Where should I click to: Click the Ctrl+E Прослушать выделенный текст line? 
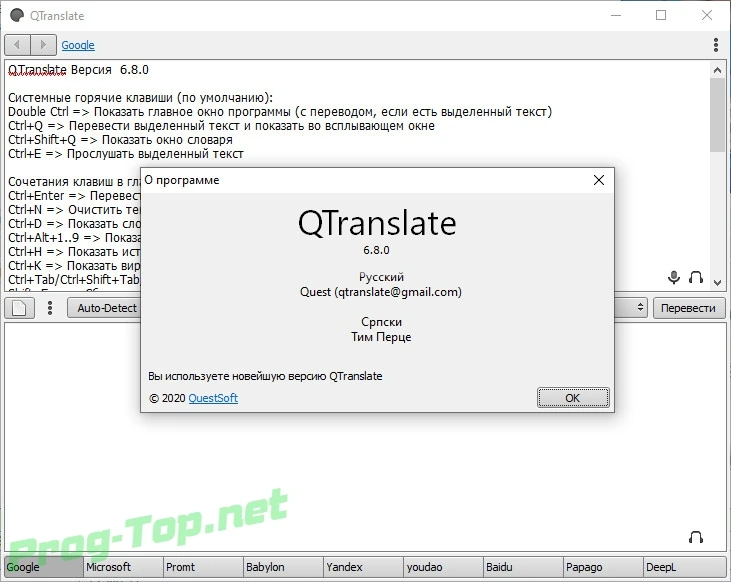(x=126, y=154)
